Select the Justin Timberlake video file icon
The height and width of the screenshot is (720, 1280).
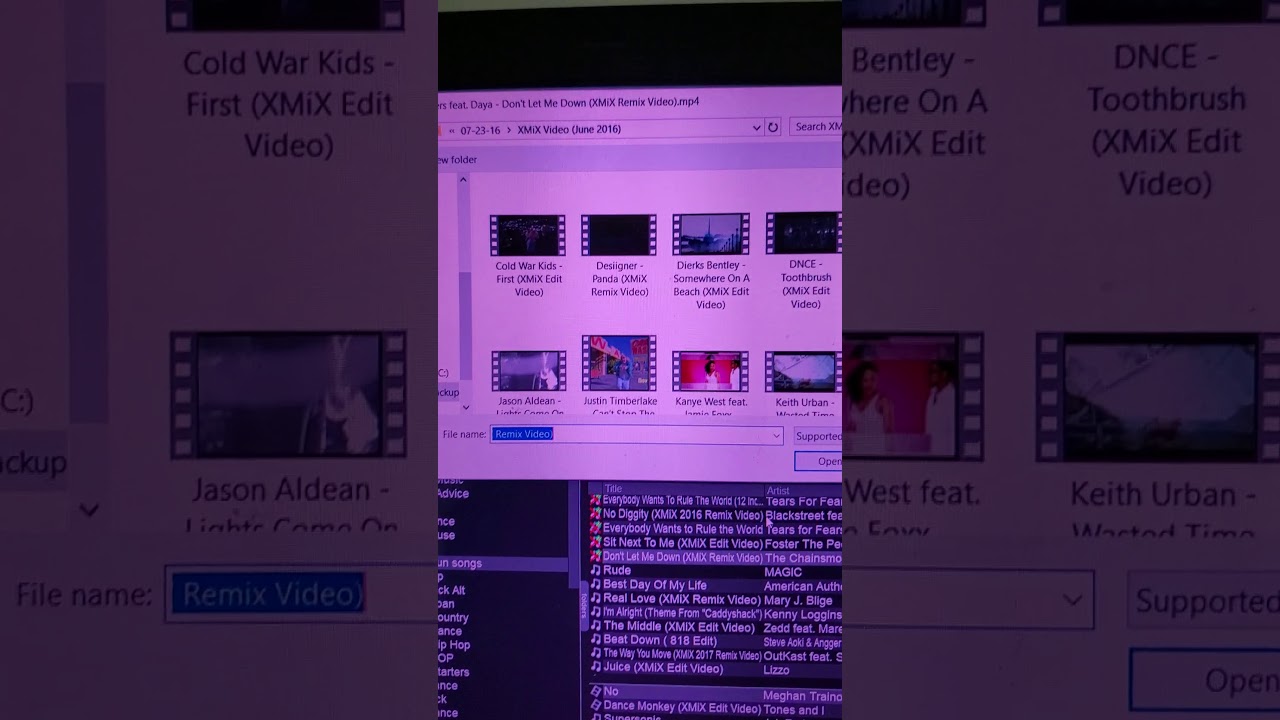coord(619,363)
